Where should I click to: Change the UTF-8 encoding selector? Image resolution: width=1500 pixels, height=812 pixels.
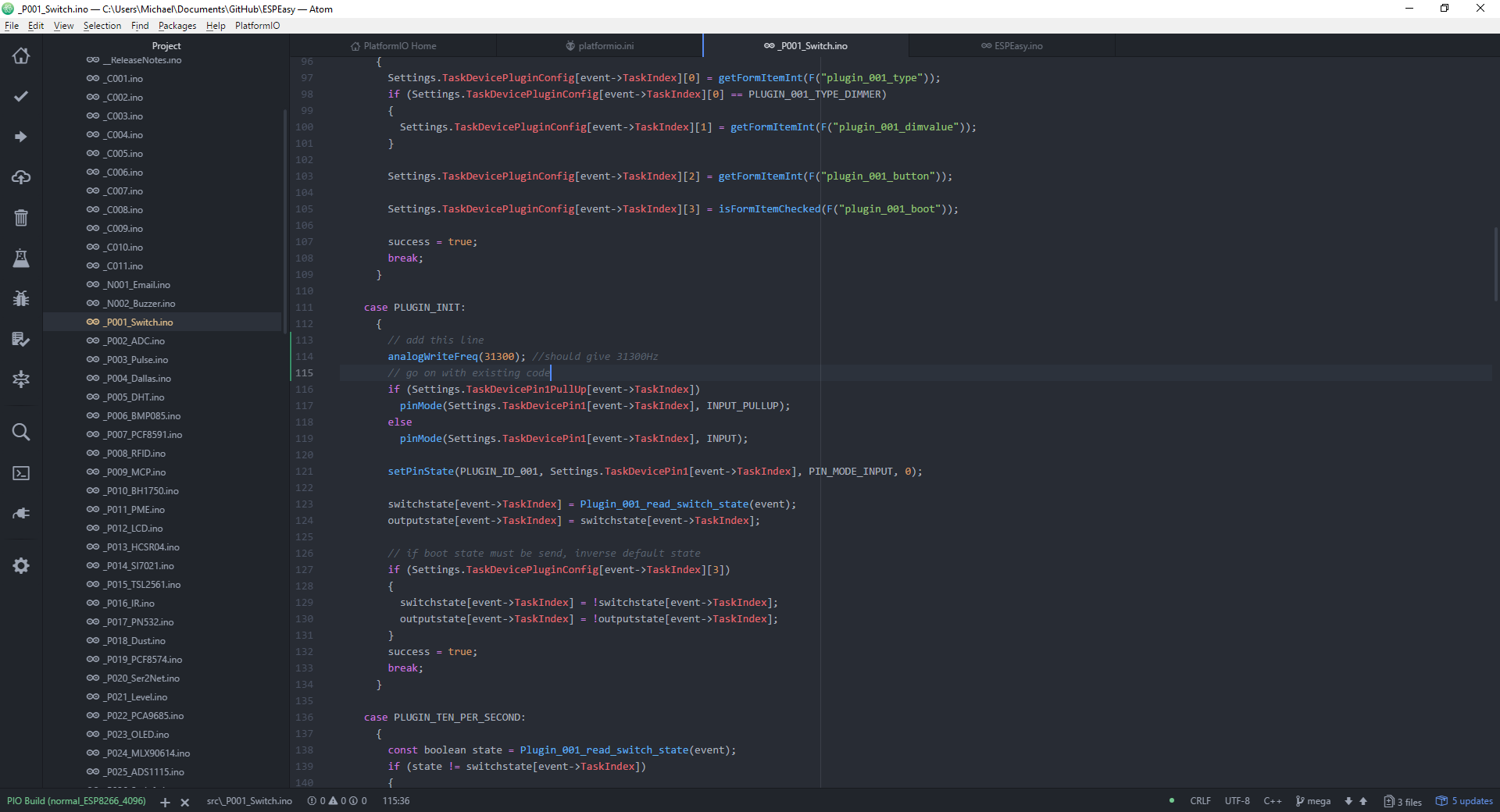tap(1237, 801)
